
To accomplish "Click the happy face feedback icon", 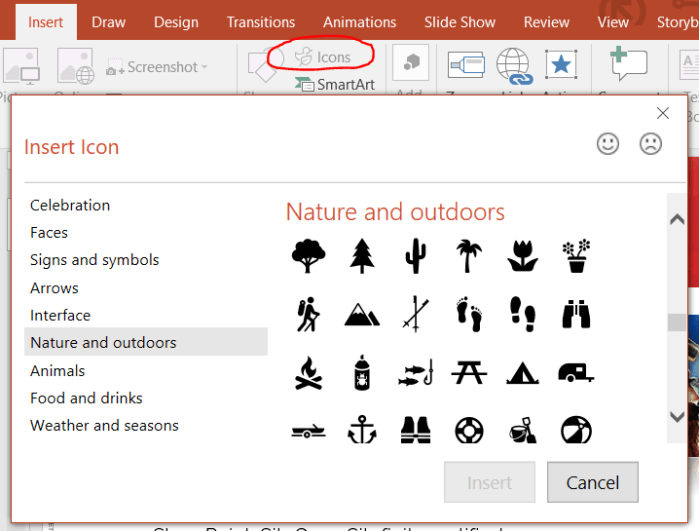I will pos(608,144).
